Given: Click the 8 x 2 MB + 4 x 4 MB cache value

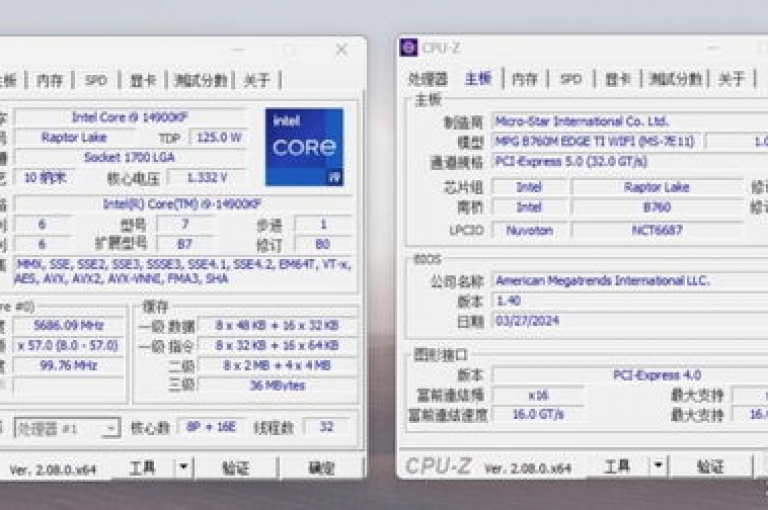Looking at the screenshot, I should click(277, 365).
